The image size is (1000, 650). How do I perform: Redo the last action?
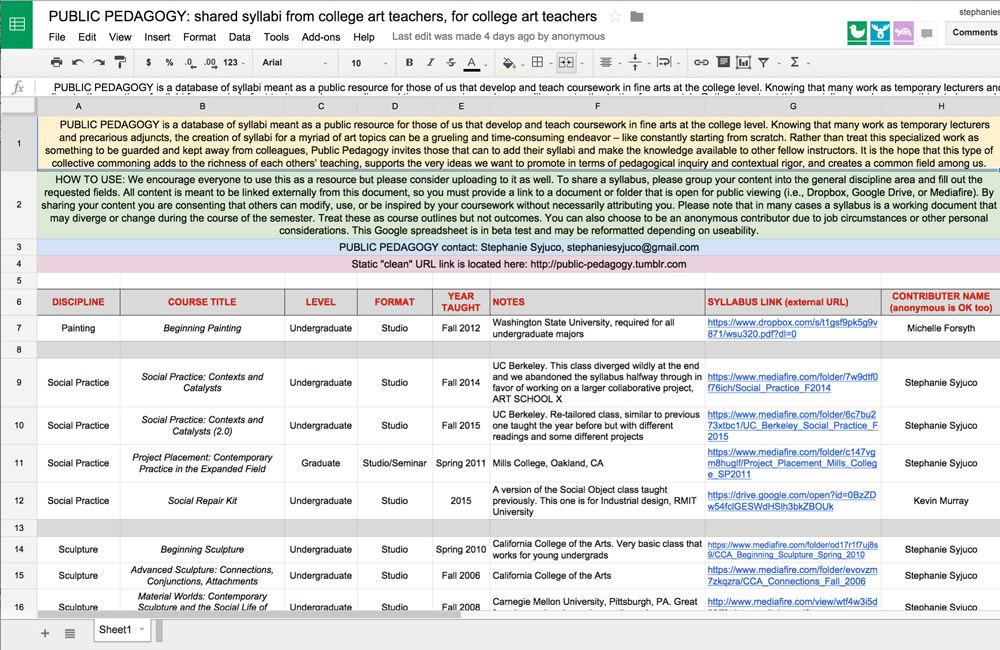click(99, 62)
